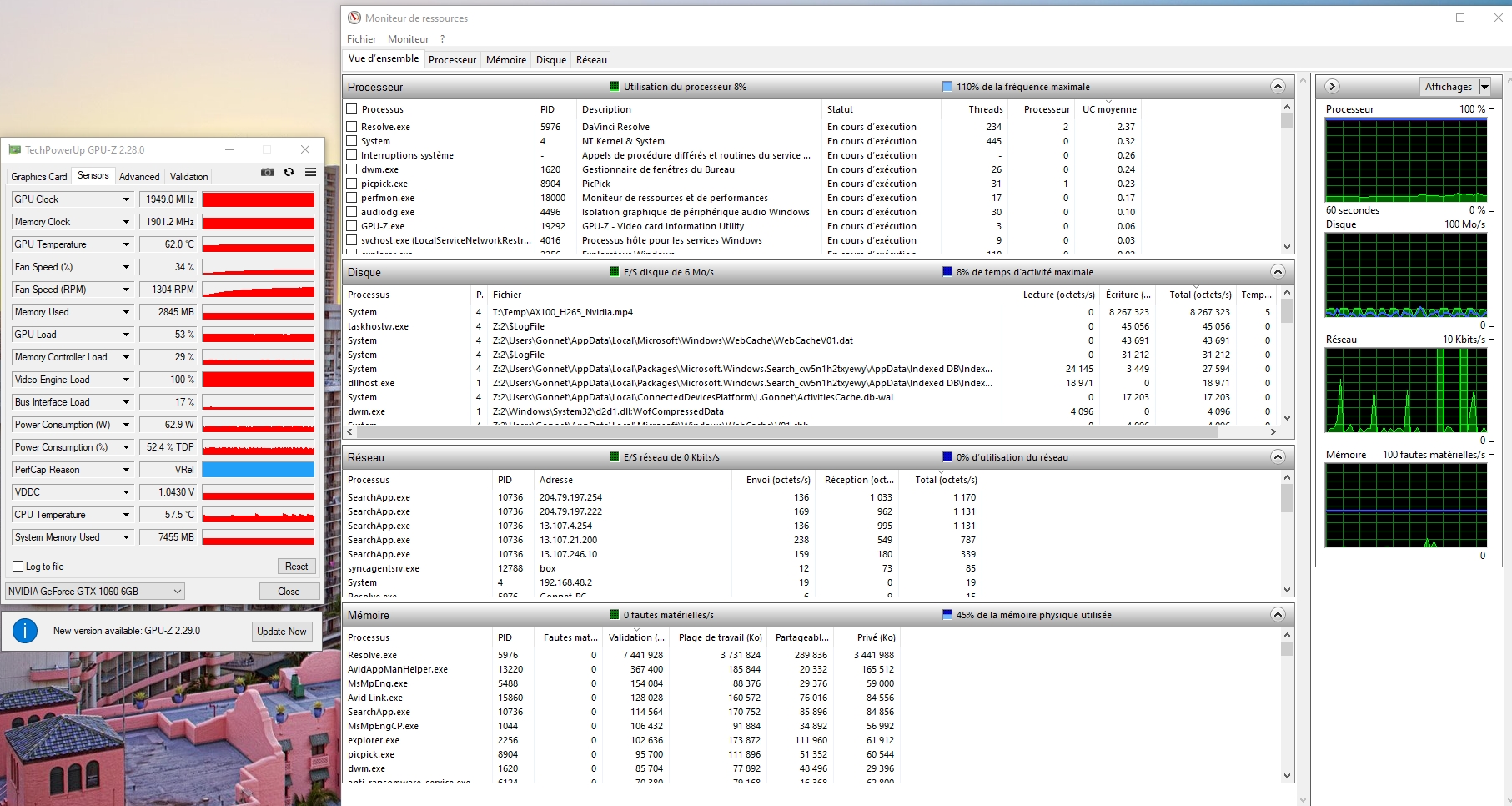Open the Moniteur menu

tap(408, 39)
